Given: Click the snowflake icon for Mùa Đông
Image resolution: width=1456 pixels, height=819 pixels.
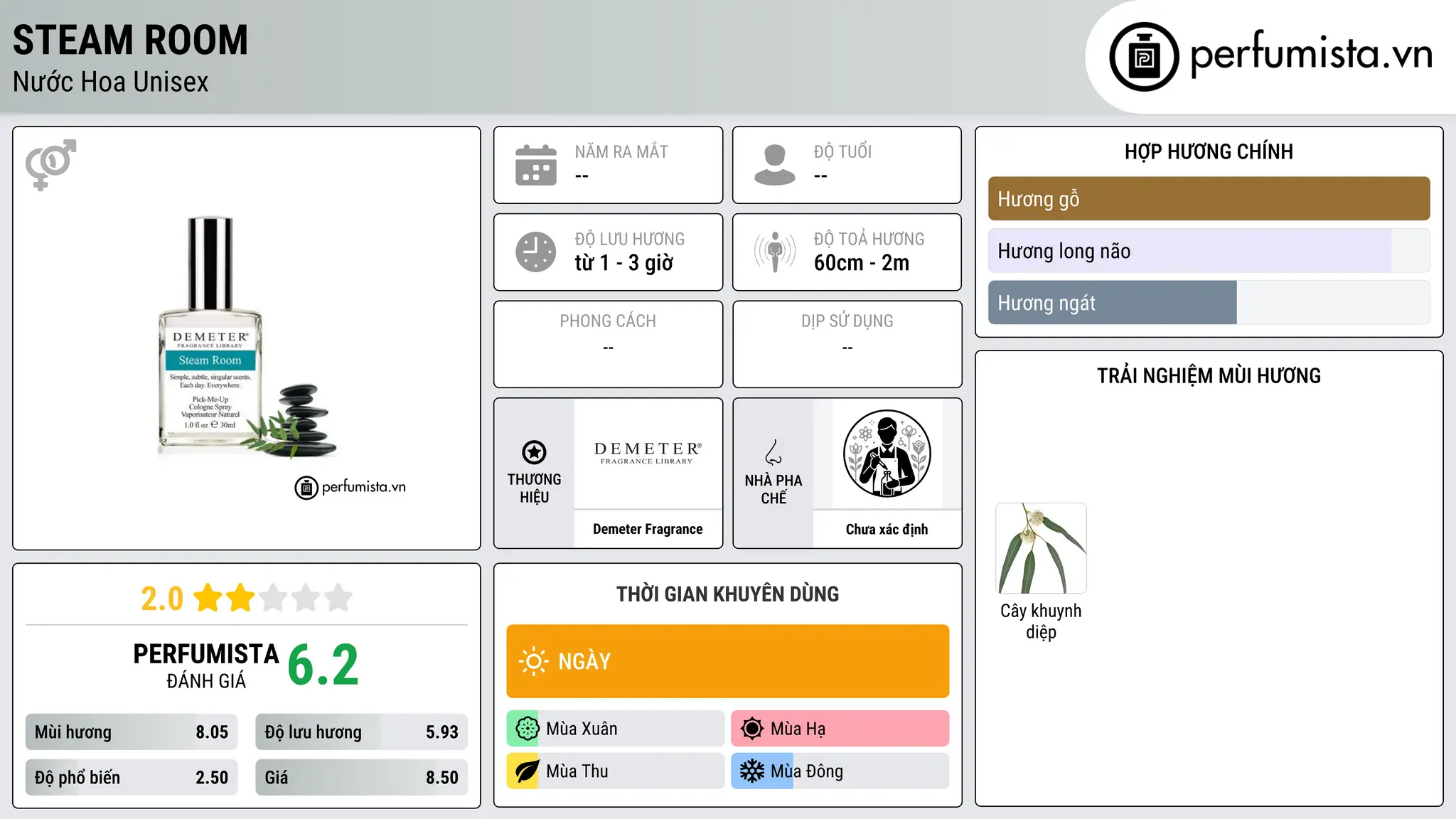Looking at the screenshot, I should pos(751,771).
